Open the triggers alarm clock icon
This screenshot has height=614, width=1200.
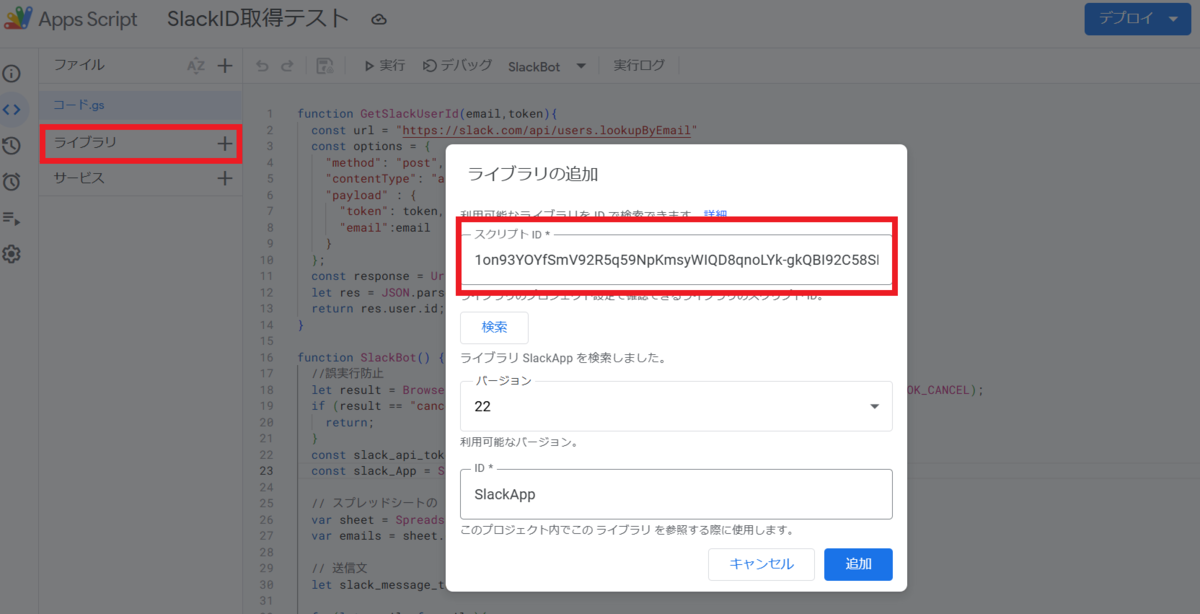click(11, 182)
